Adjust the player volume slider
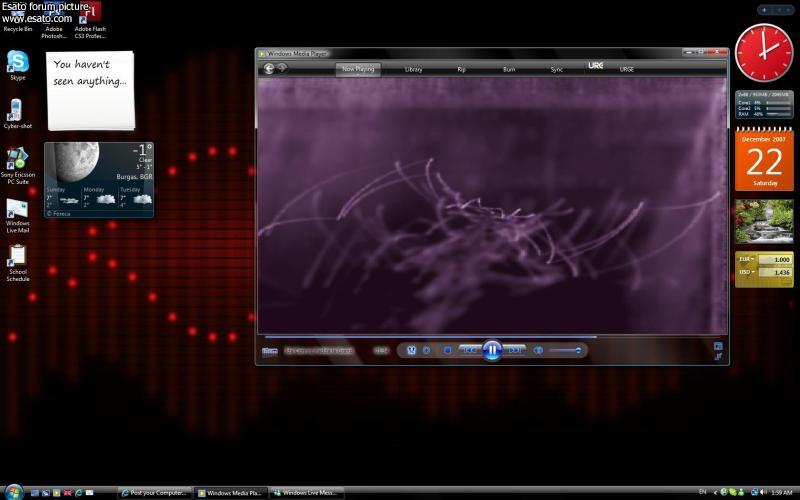The image size is (800, 500). tap(565, 351)
